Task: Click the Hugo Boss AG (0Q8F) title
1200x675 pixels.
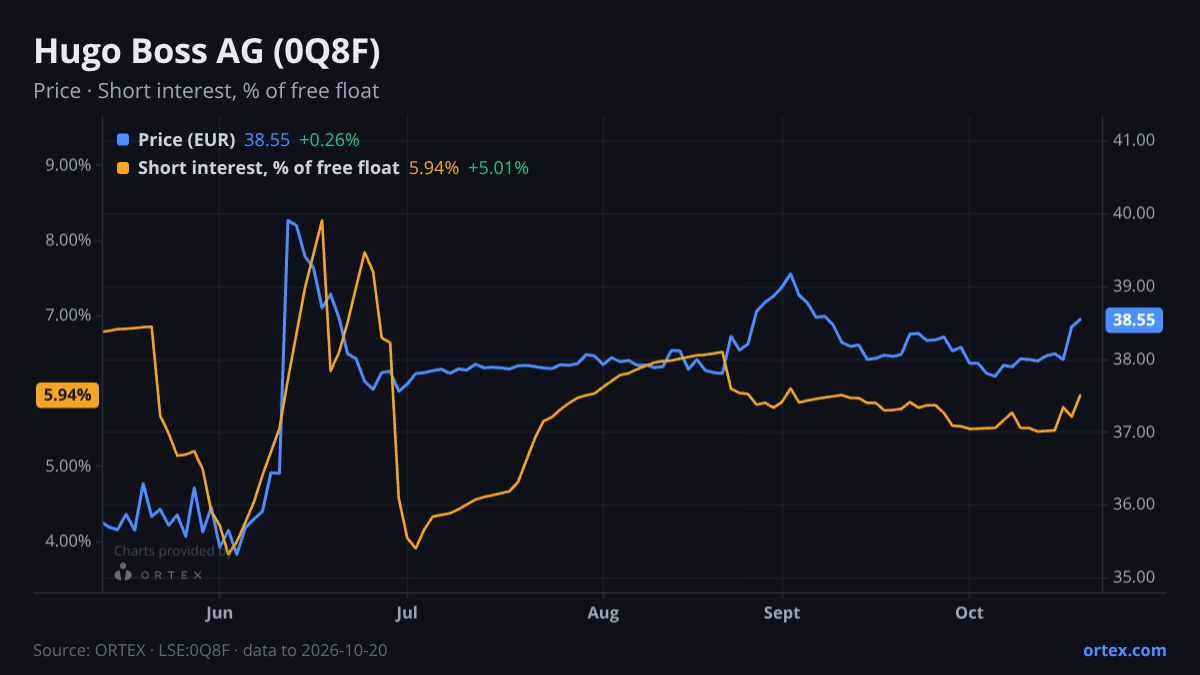Action: pos(207,52)
